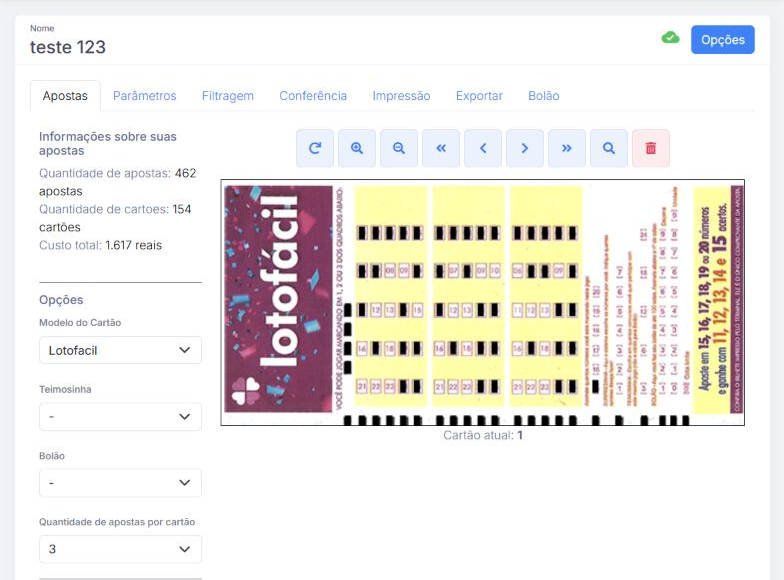This screenshot has width=784, height=580.
Task: Zoom in on the card image
Action: click(357, 148)
